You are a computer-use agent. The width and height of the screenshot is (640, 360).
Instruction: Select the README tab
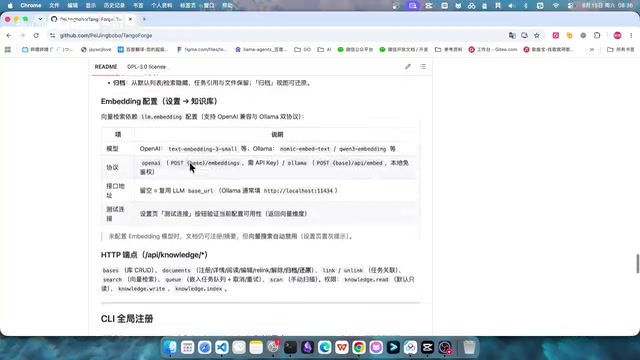[106, 67]
